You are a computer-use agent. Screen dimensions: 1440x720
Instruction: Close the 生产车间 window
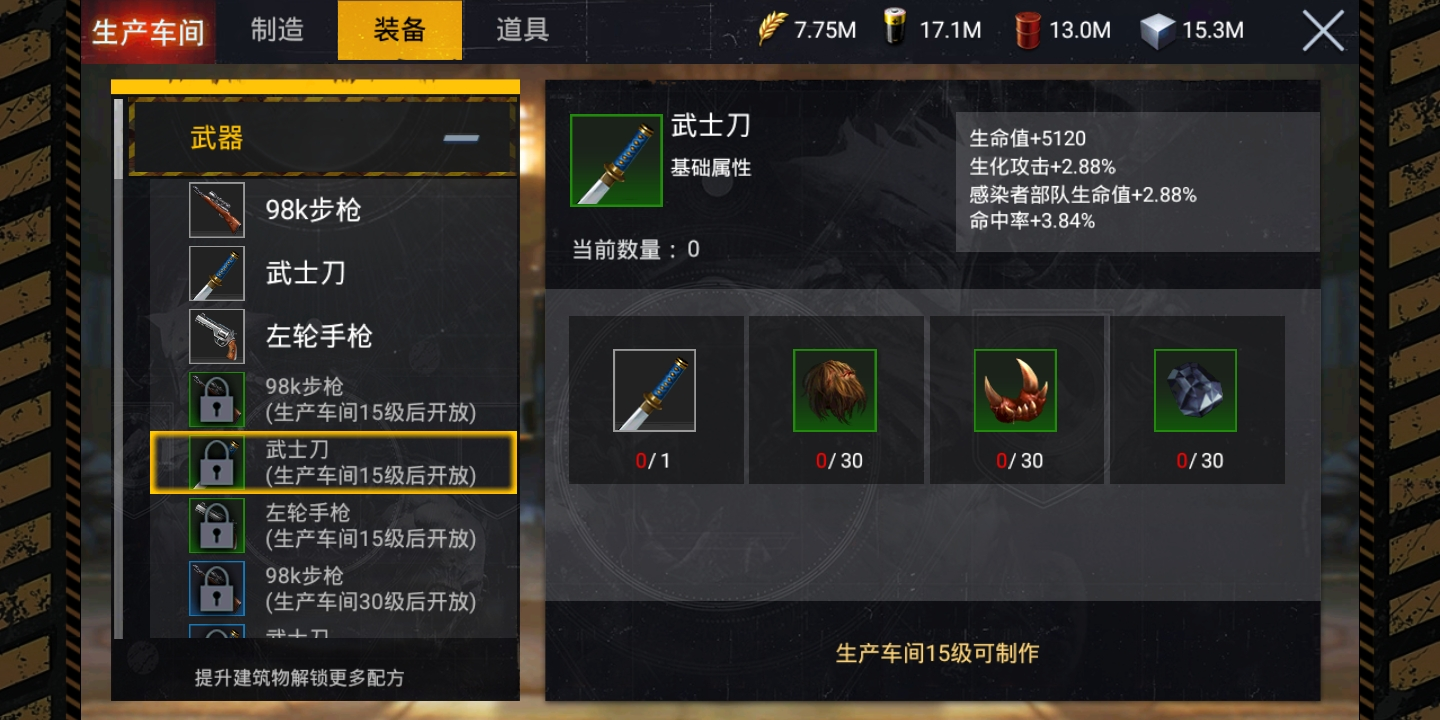[x=1323, y=31]
